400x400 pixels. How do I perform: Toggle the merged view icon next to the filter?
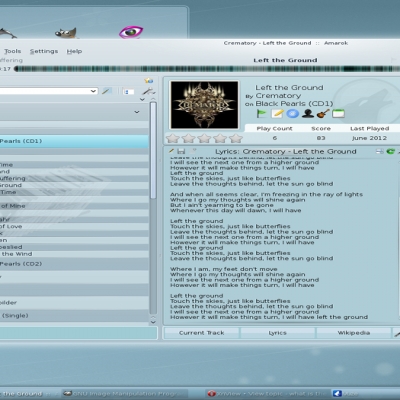[128, 91]
